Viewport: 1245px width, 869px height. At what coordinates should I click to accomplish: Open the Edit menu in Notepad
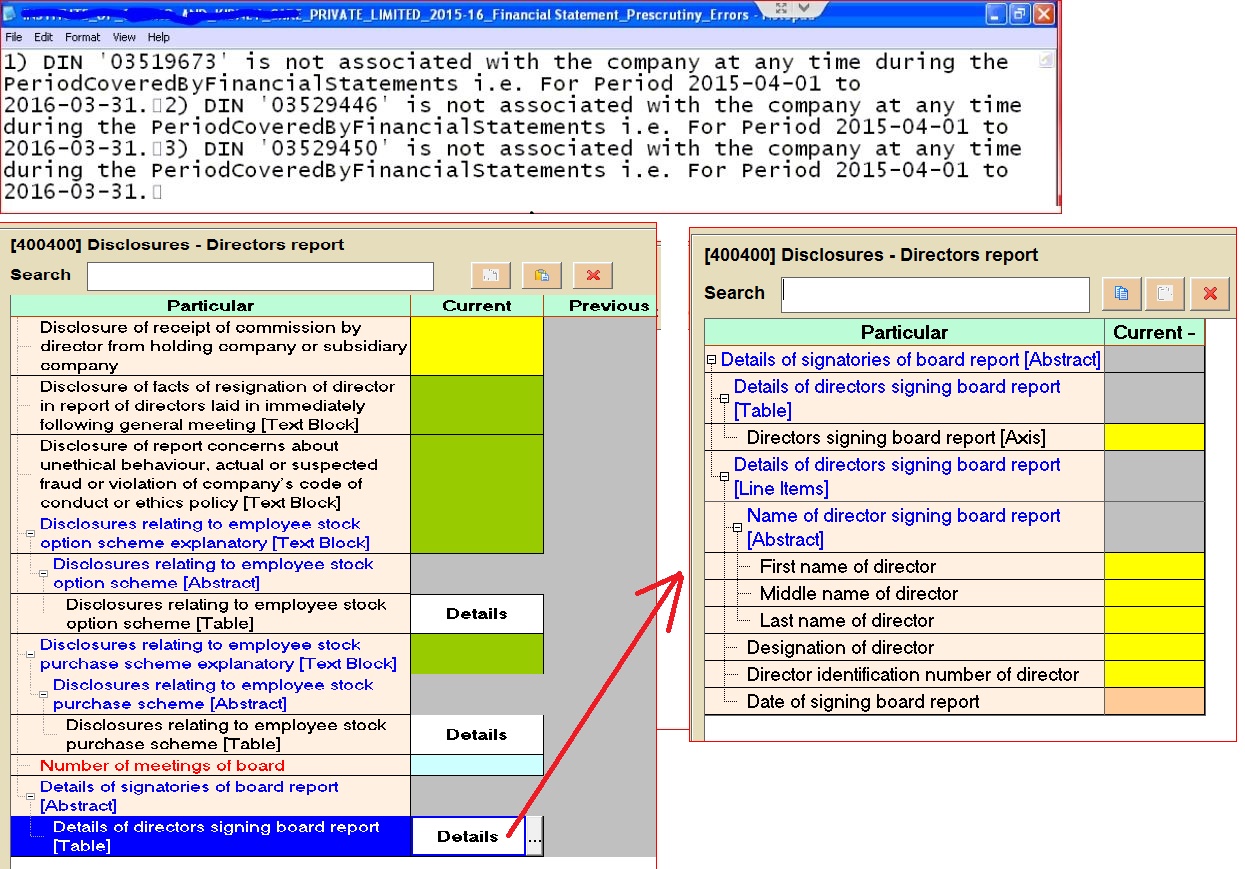click(43, 37)
